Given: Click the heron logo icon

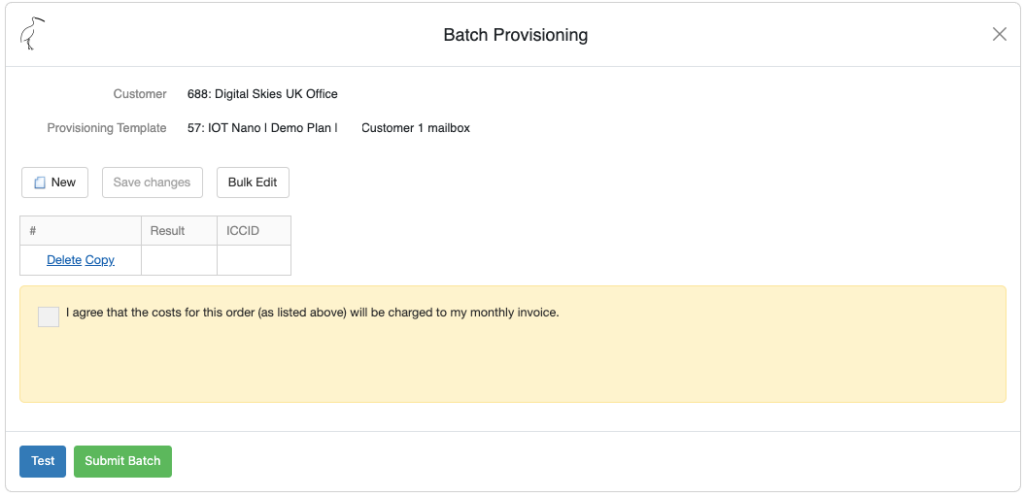Looking at the screenshot, I should point(33,34).
